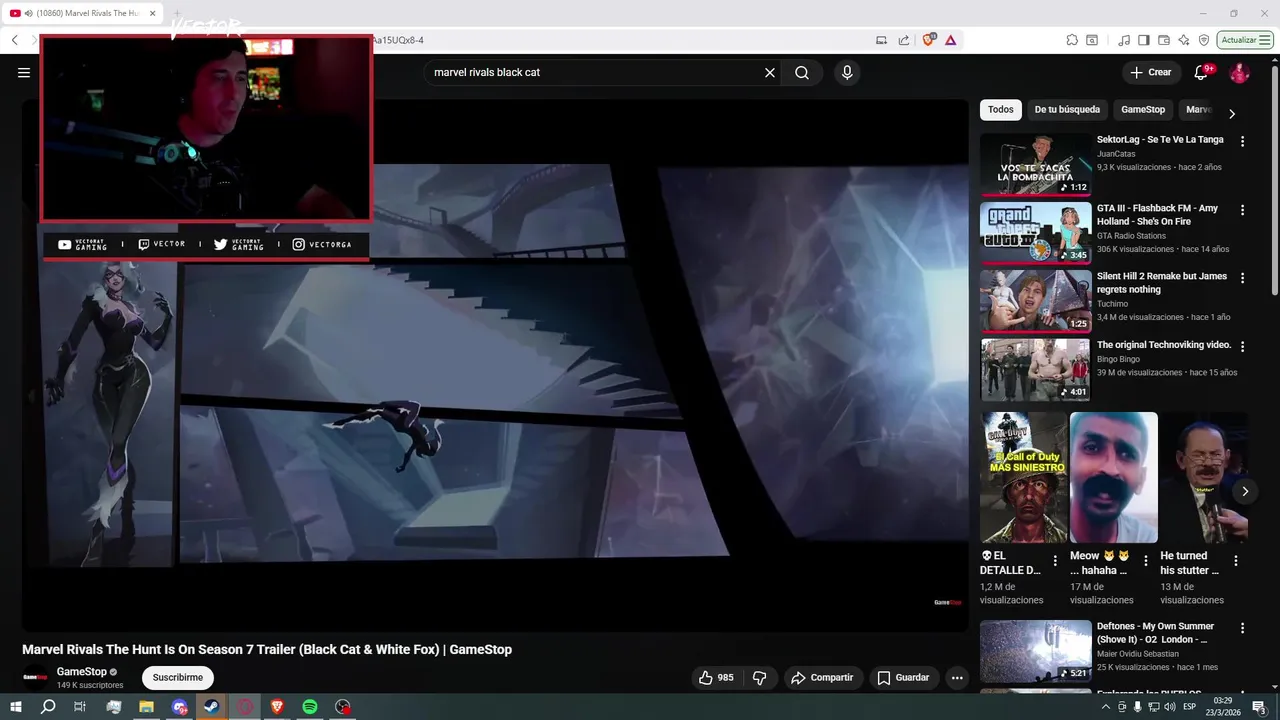Open the more actions ellipsis under video
This screenshot has width=1280, height=720.
[957, 678]
